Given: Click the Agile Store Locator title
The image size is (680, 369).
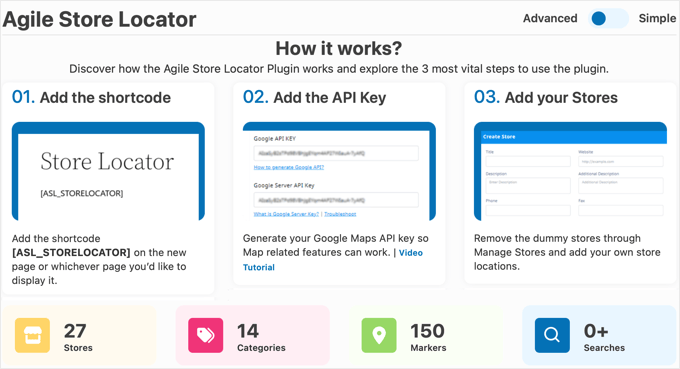Looking at the screenshot, I should [99, 20].
